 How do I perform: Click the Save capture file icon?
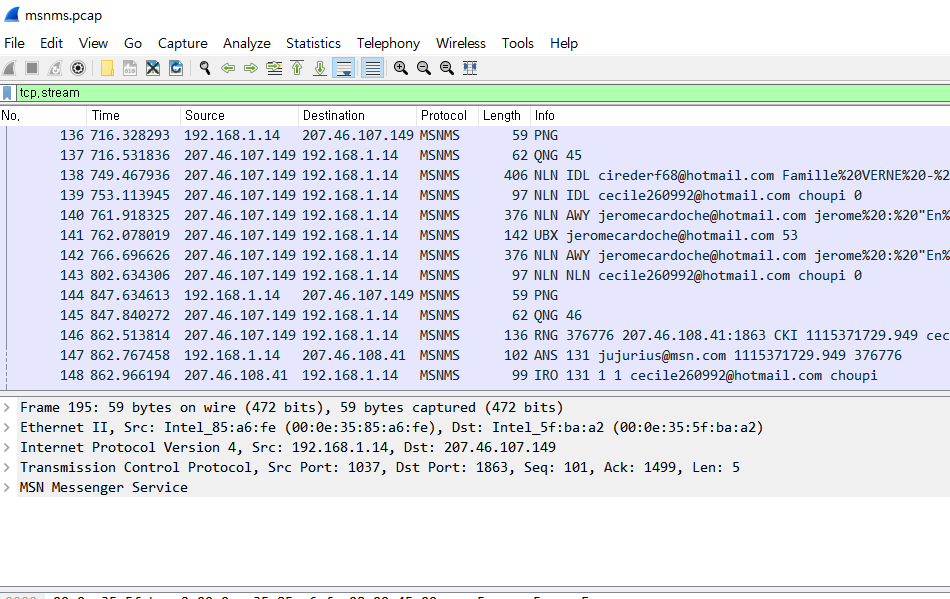[x=130, y=68]
